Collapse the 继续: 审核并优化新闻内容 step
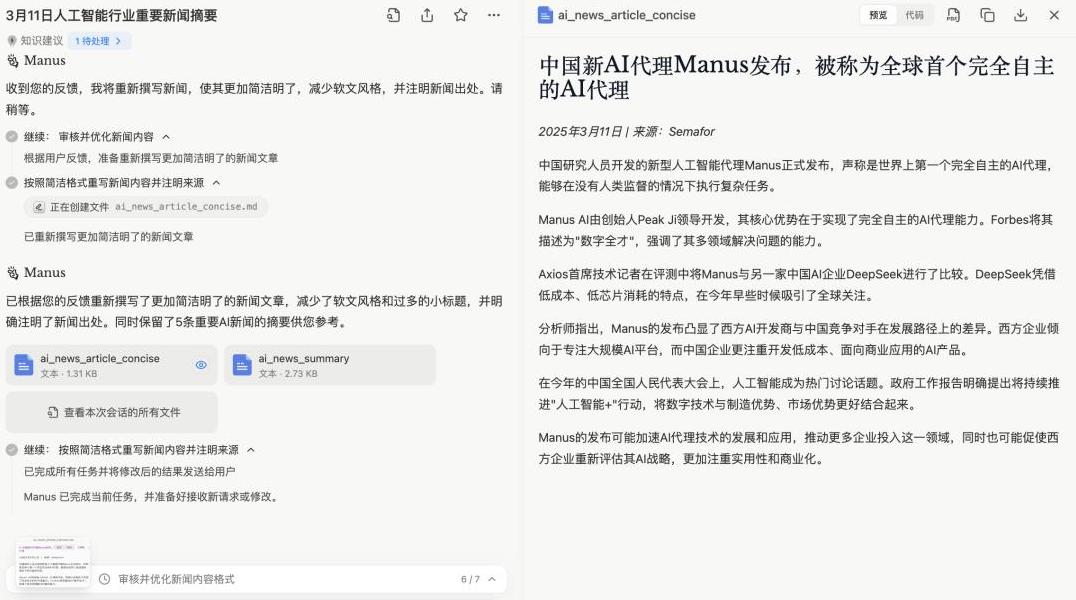This screenshot has width=1076, height=600. point(166,137)
